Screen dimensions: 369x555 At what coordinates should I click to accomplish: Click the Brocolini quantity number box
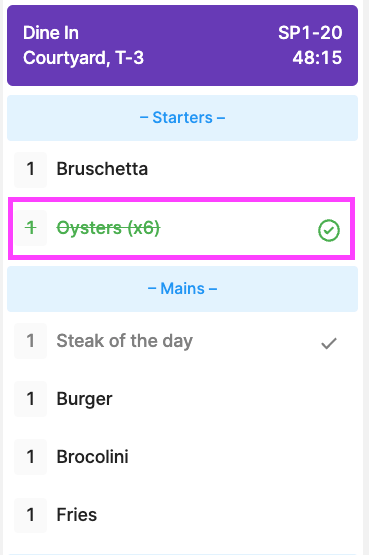click(30, 457)
